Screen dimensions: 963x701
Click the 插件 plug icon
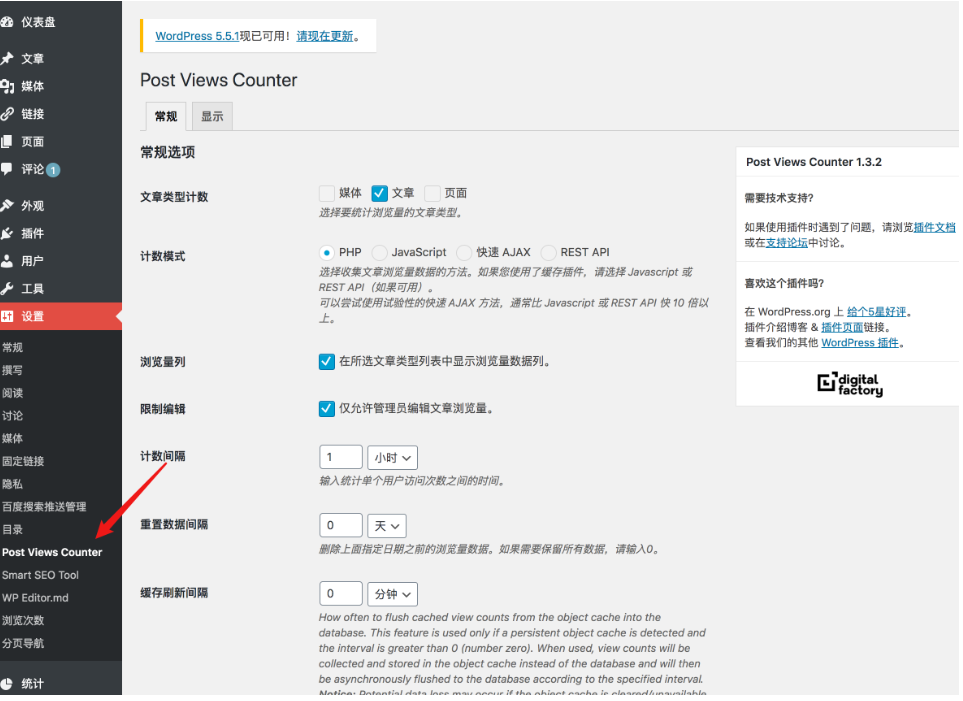(x=7, y=233)
